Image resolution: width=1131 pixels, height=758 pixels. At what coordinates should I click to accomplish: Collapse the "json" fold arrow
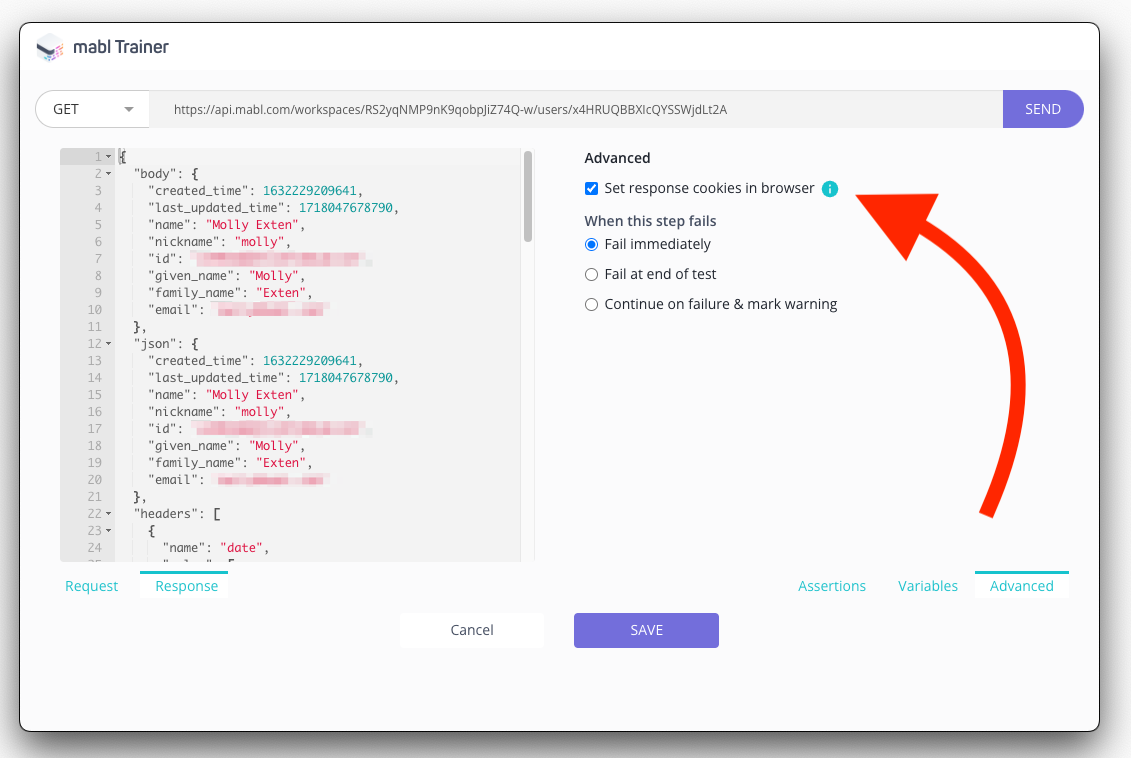click(x=109, y=344)
